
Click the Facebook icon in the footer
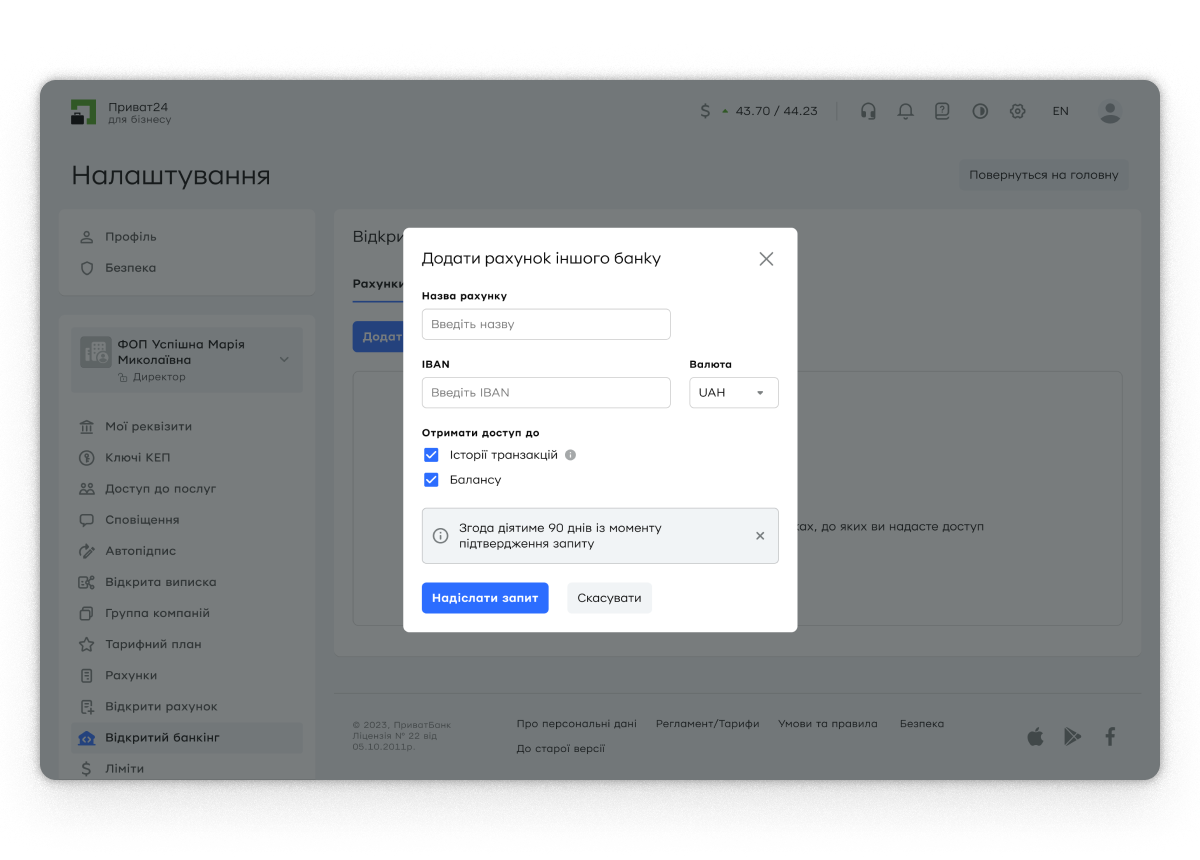point(1109,737)
